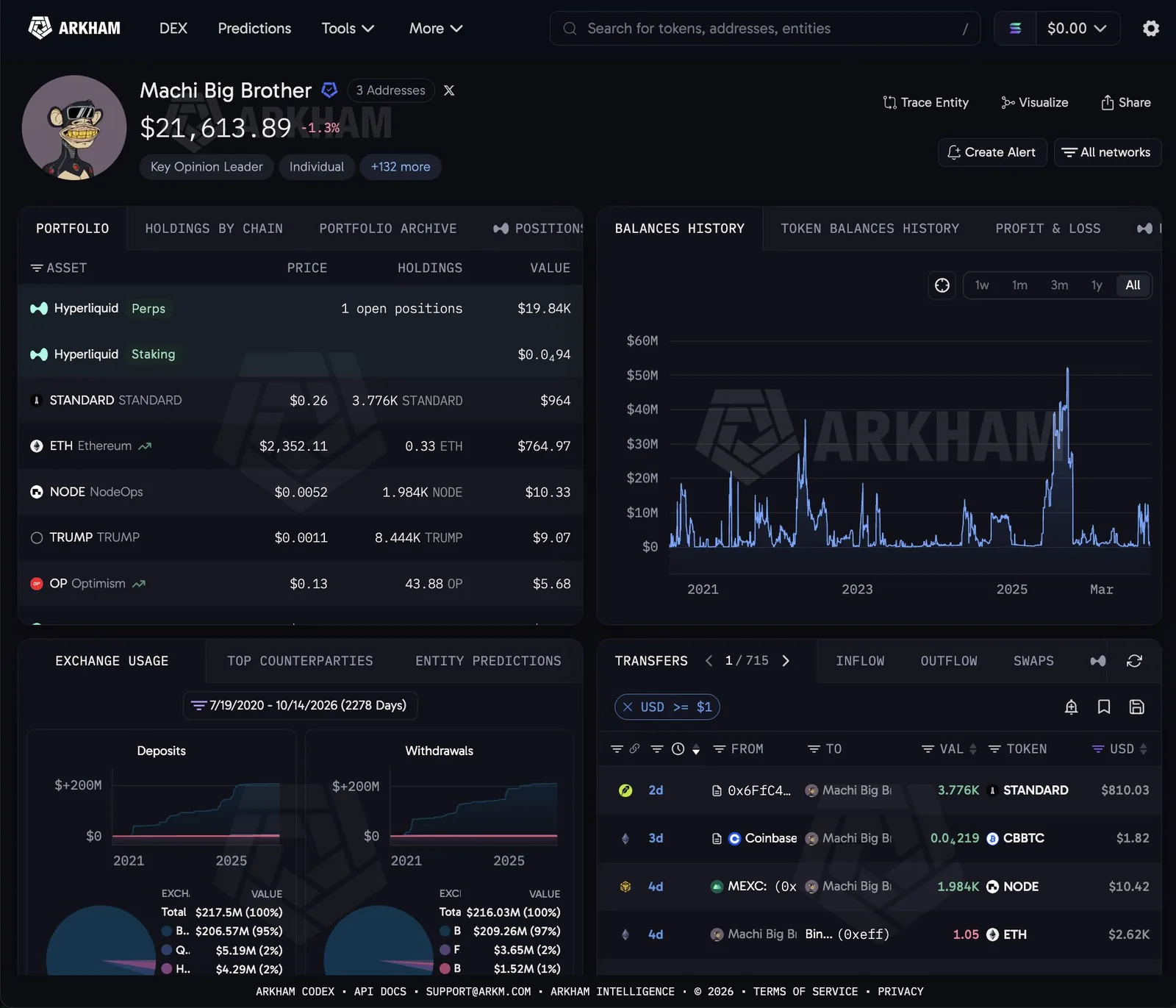Click Machi Big Brother's avatar image

(x=74, y=127)
